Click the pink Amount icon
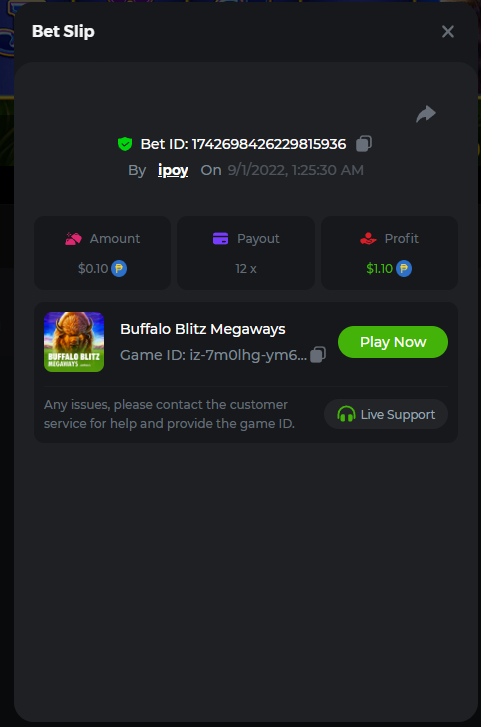The image size is (481, 727). pyautogui.click(x=73, y=239)
